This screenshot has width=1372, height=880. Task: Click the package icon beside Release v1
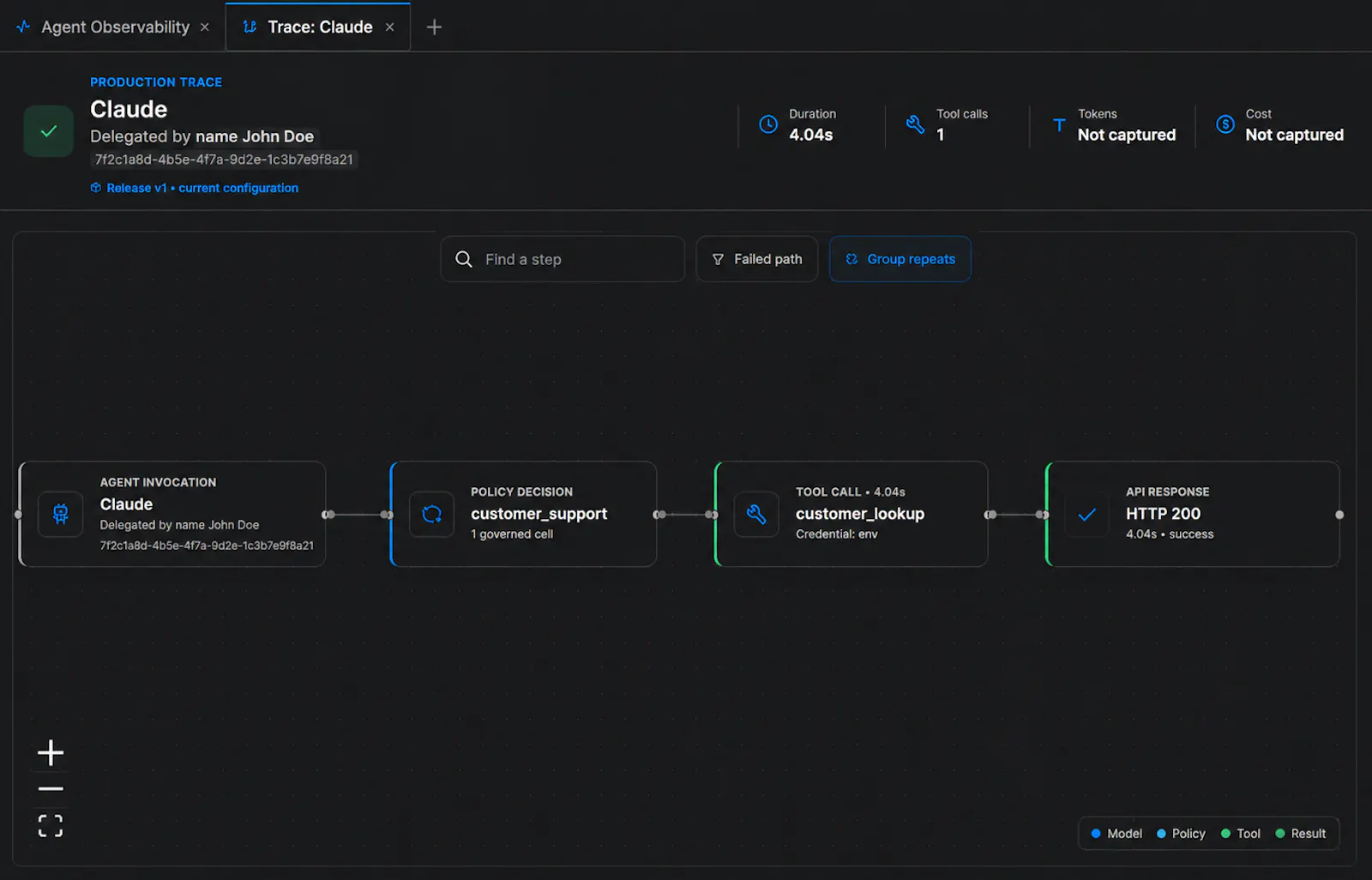click(96, 188)
